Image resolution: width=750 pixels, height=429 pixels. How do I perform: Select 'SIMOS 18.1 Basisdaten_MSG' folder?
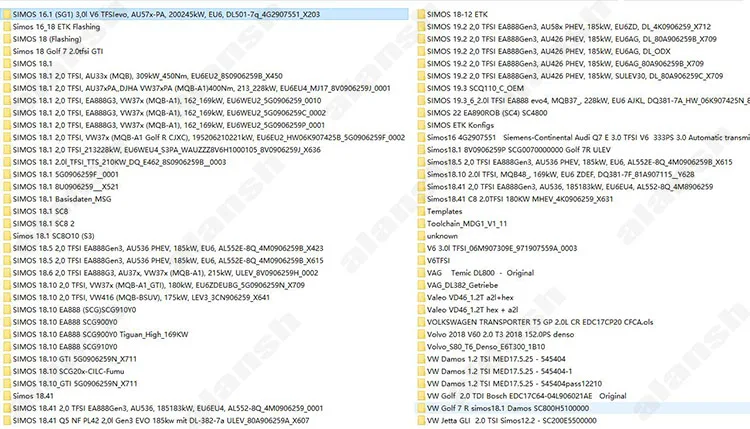(x=62, y=199)
